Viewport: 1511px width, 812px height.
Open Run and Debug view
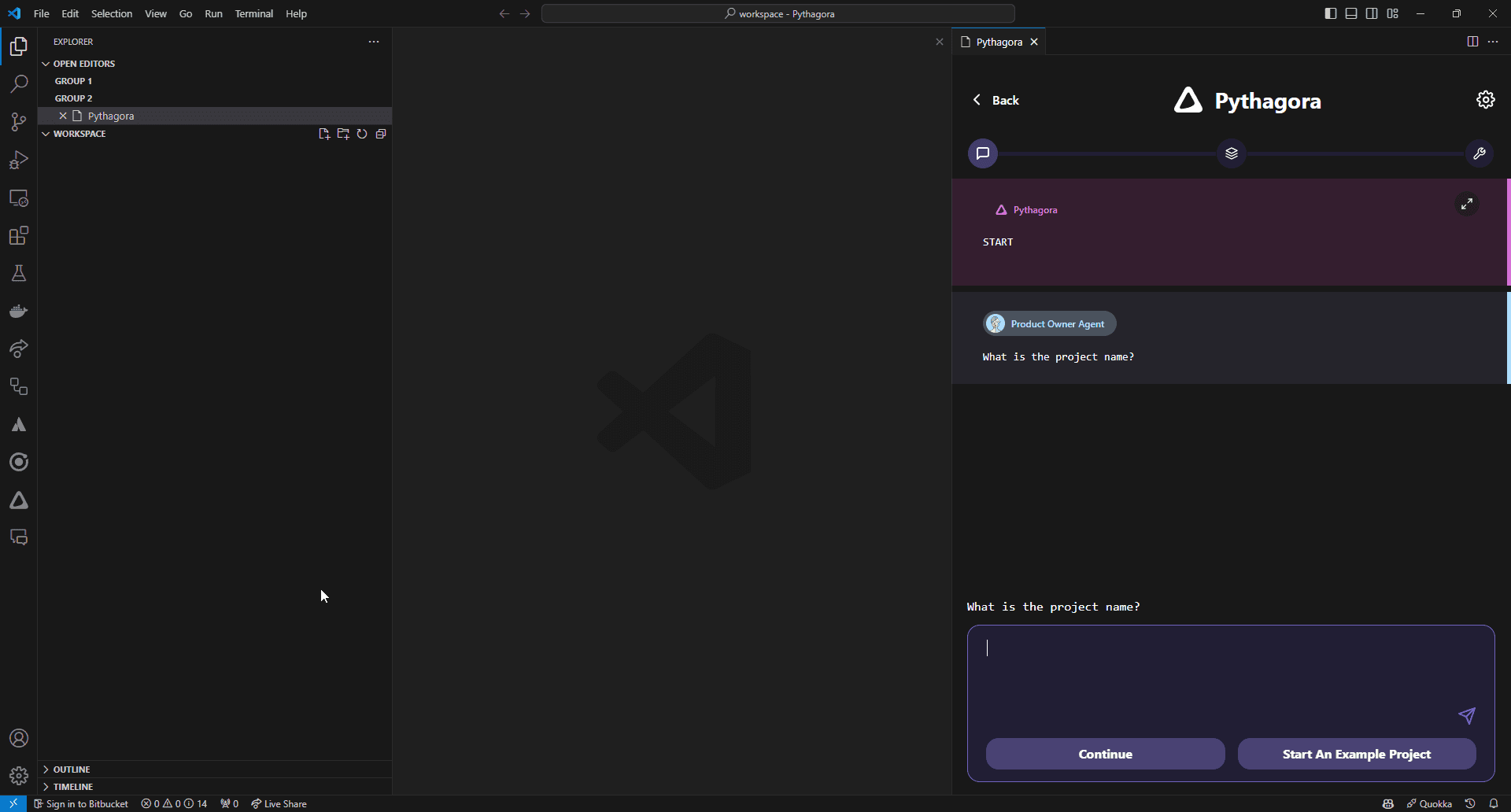(x=19, y=160)
